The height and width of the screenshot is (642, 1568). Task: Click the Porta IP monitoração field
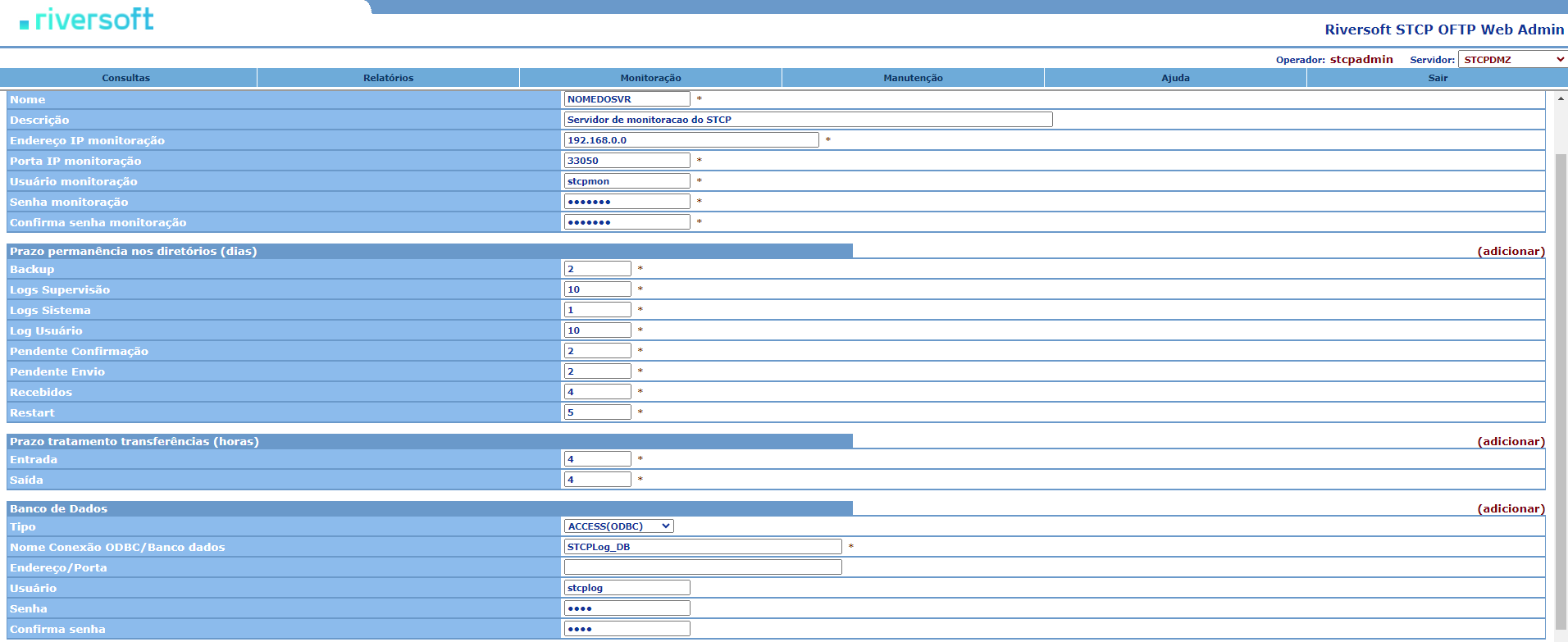coord(627,161)
